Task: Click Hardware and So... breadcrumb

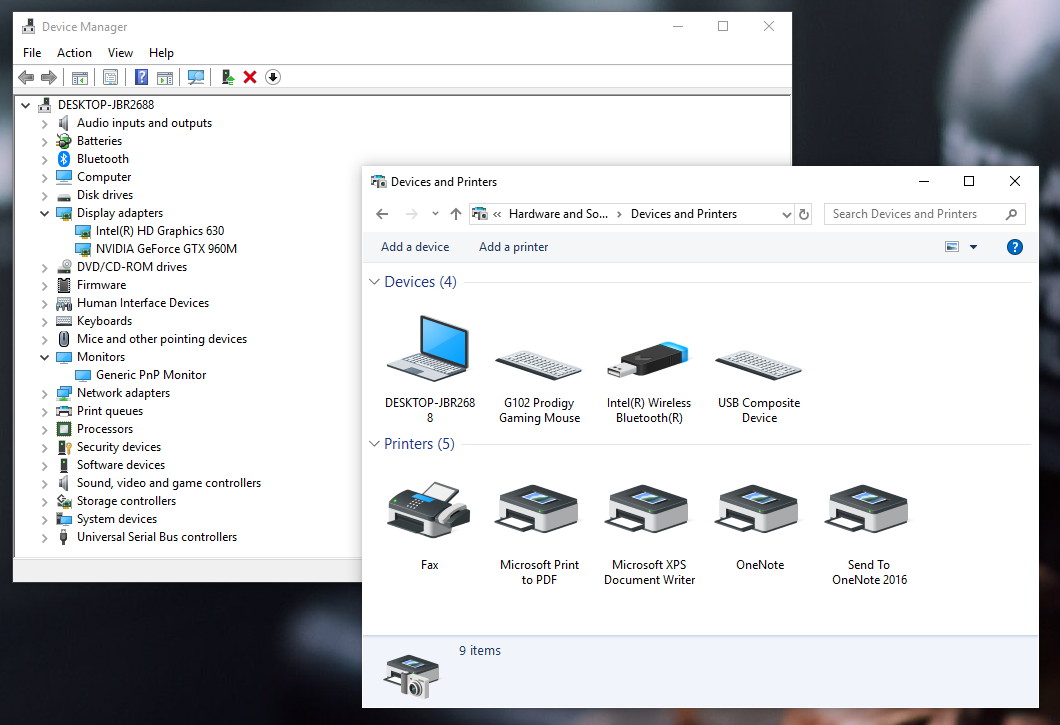Action: [x=558, y=214]
